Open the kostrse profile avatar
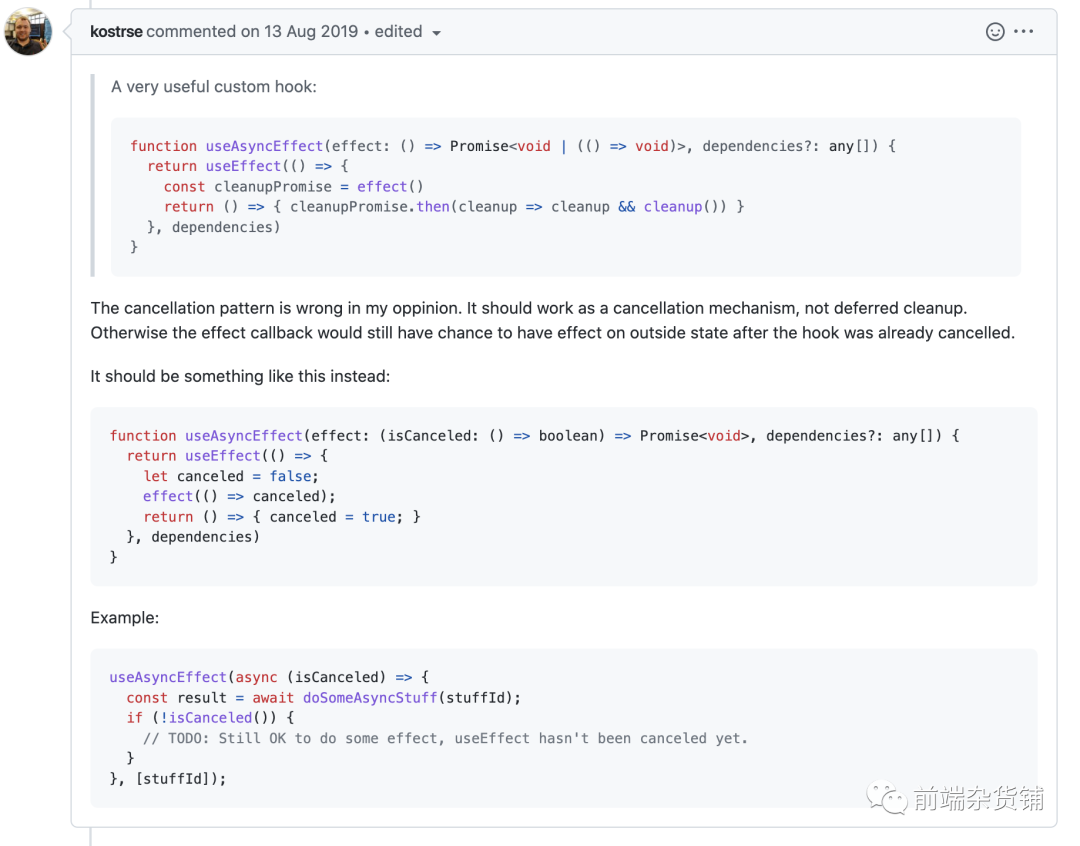This screenshot has height=846, width=1080. (28, 32)
